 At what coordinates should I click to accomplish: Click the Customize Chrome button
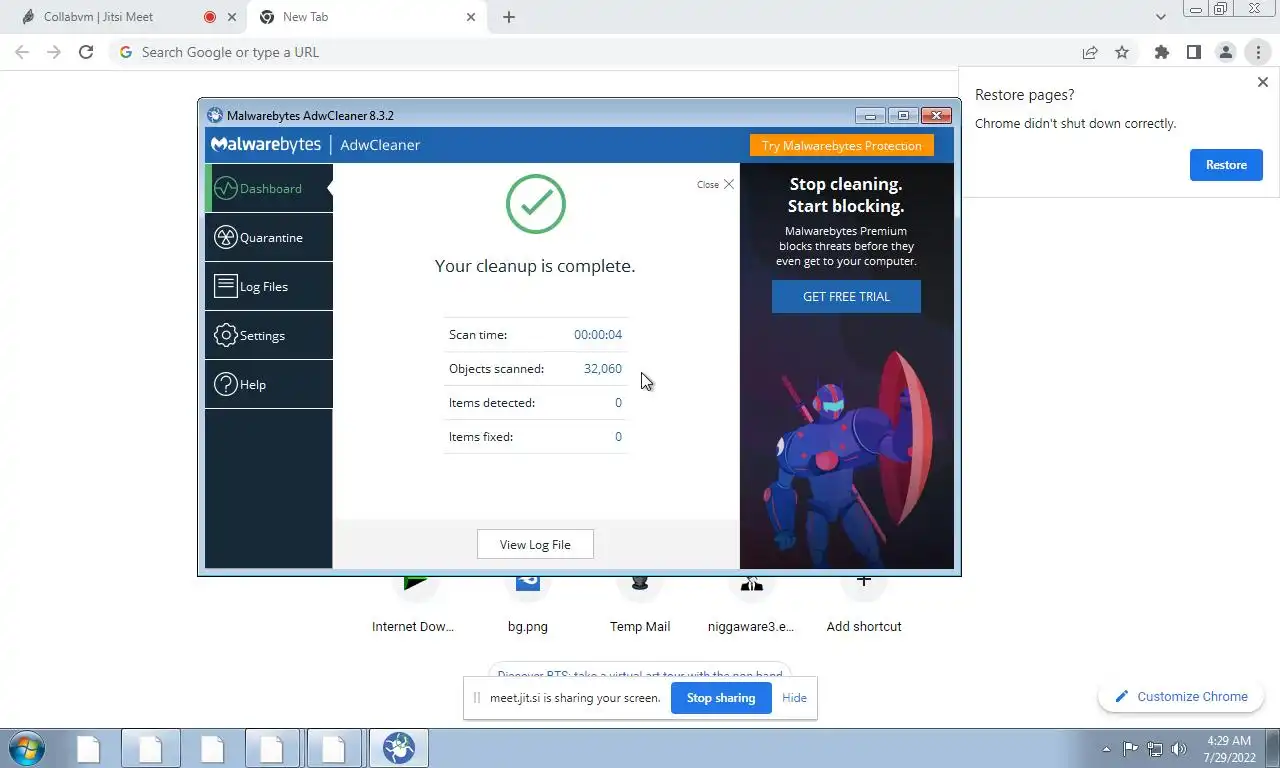point(1181,696)
